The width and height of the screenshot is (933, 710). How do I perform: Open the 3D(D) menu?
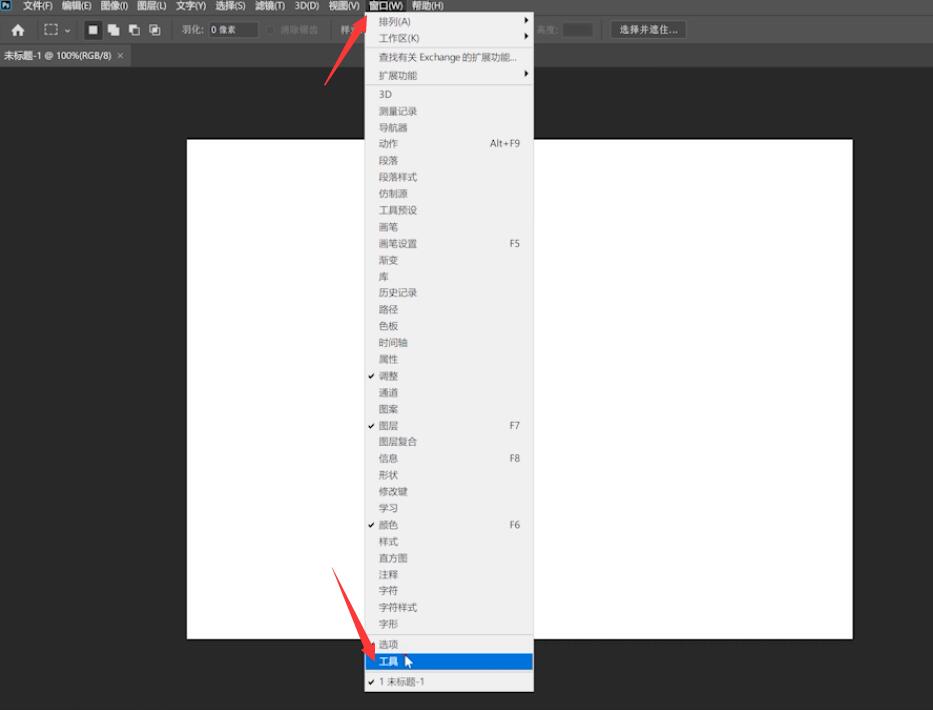pyautogui.click(x=307, y=6)
